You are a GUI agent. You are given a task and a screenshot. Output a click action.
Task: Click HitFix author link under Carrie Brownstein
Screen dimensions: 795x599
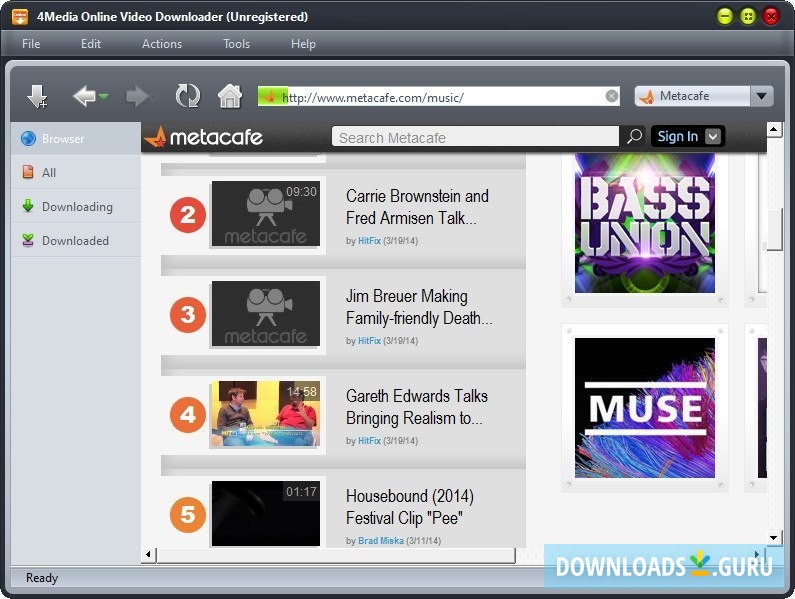369,241
